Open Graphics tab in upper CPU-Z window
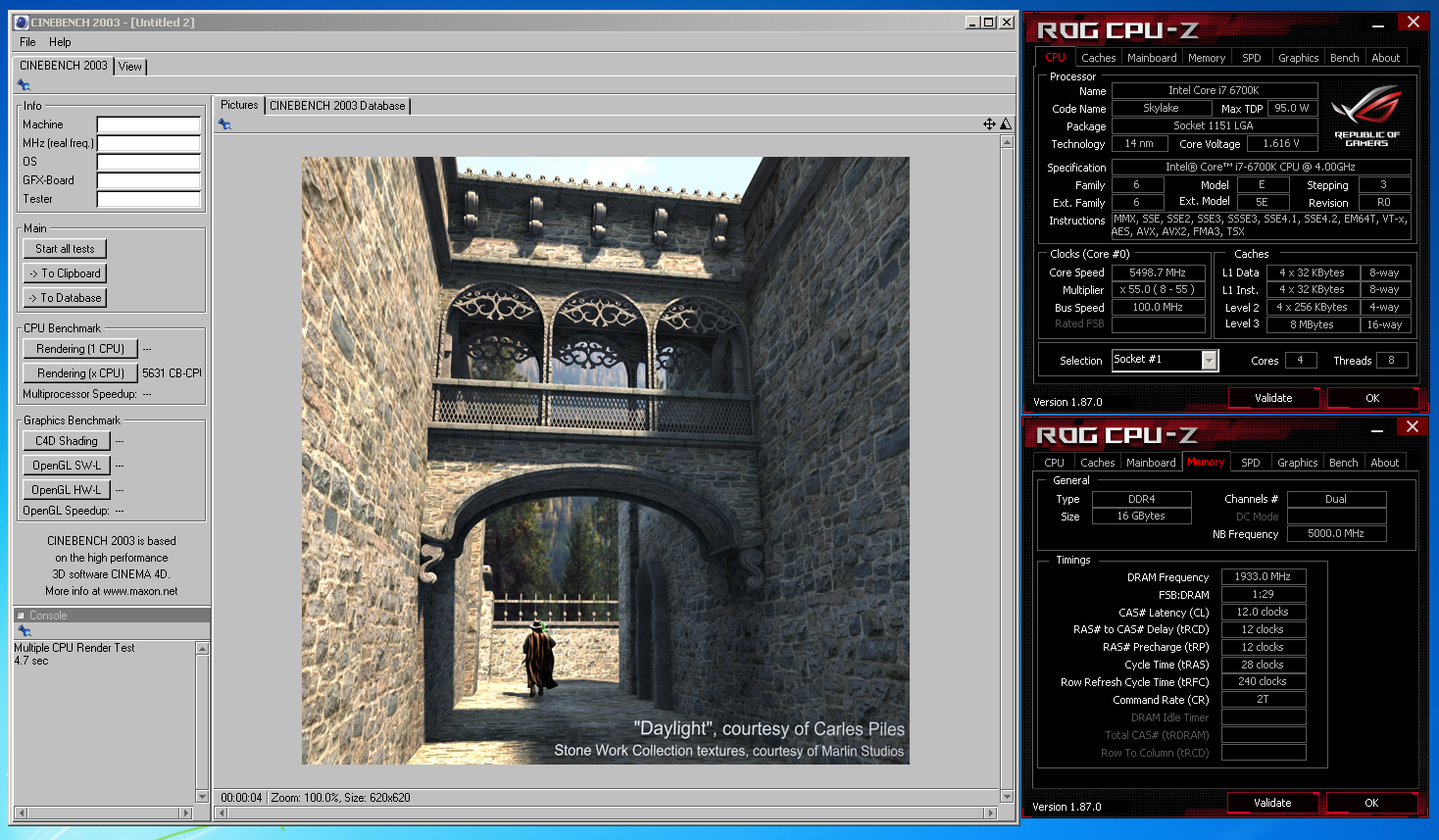Screen dimensions: 1439x840 pyautogui.click(x=1298, y=58)
